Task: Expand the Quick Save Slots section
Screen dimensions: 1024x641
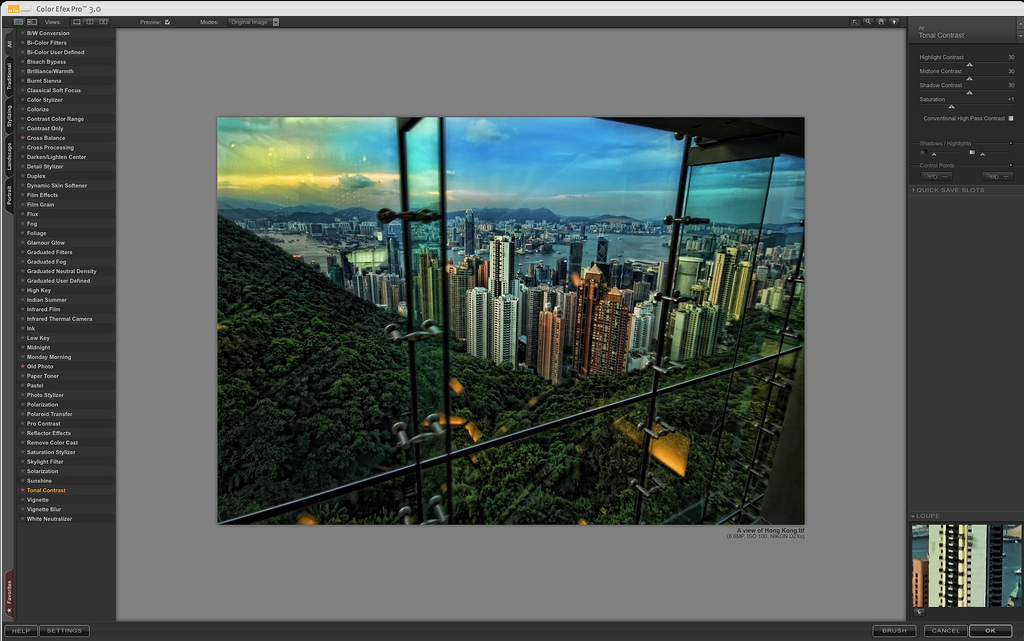Action: coord(948,190)
